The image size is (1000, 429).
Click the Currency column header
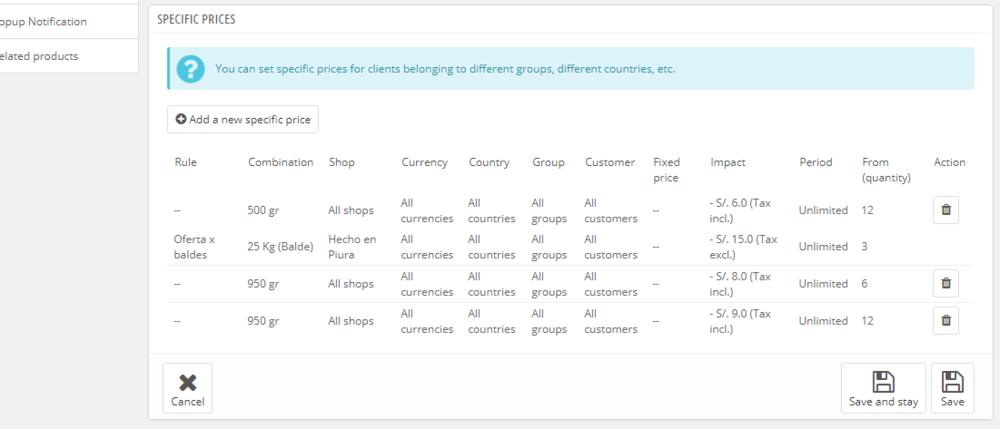(425, 163)
